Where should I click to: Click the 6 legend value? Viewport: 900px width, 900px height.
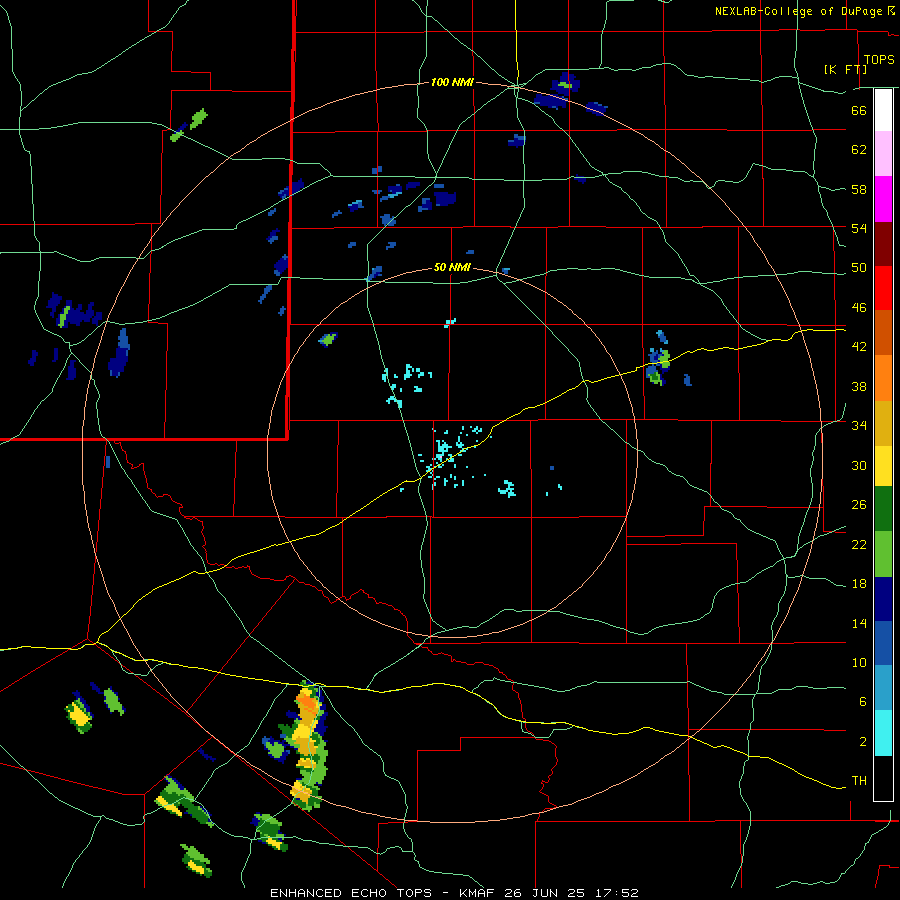[863, 702]
